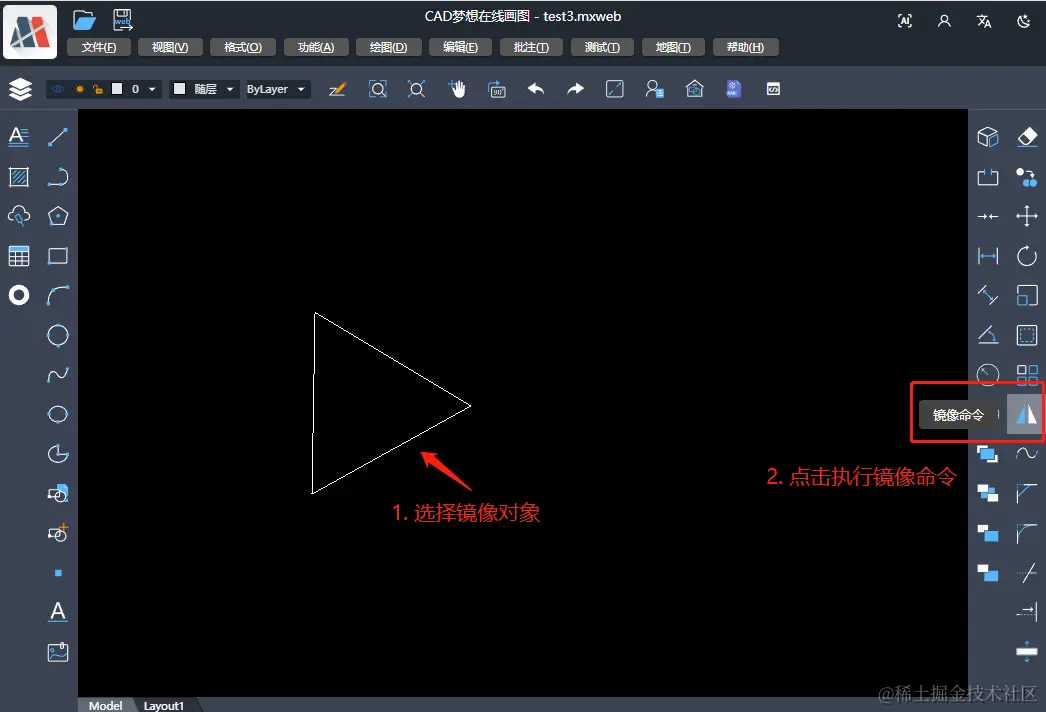
Task: Click the rotate 90° view icon
Action: tap(497, 89)
